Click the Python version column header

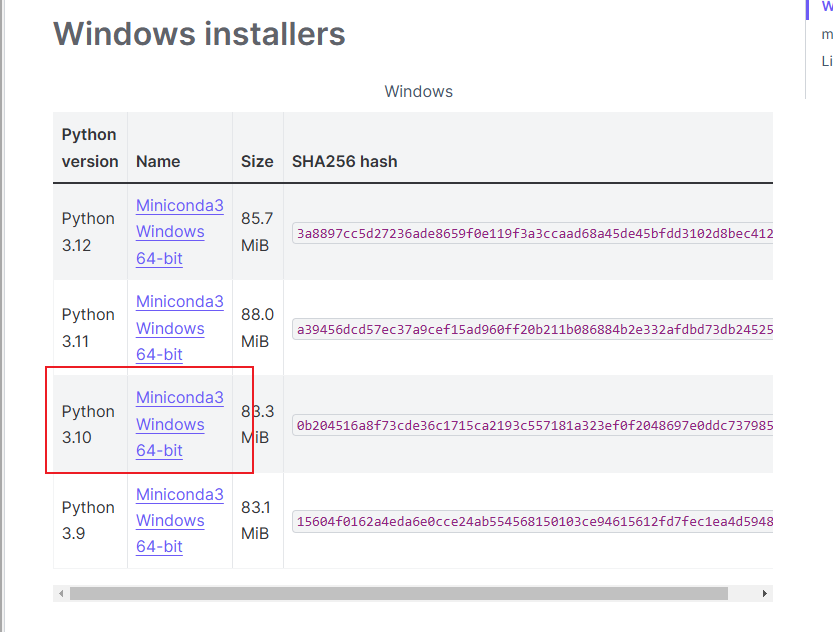(89, 148)
